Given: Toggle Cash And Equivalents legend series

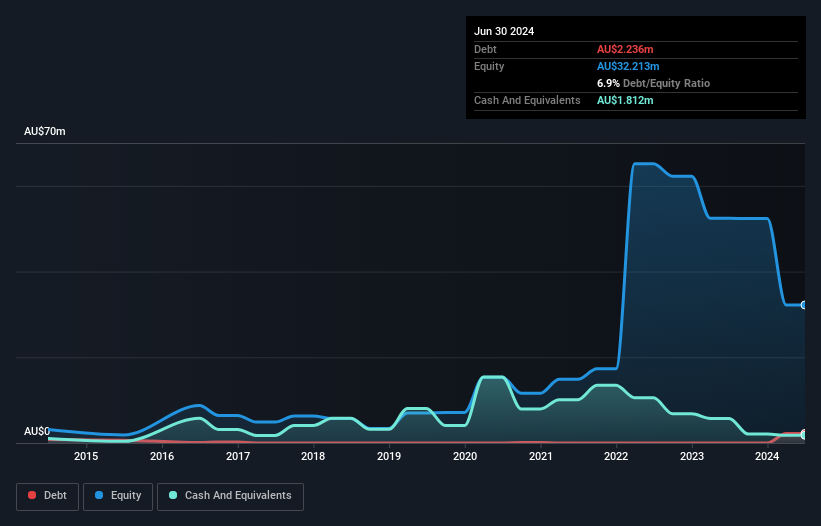Looking at the screenshot, I should [230, 496].
